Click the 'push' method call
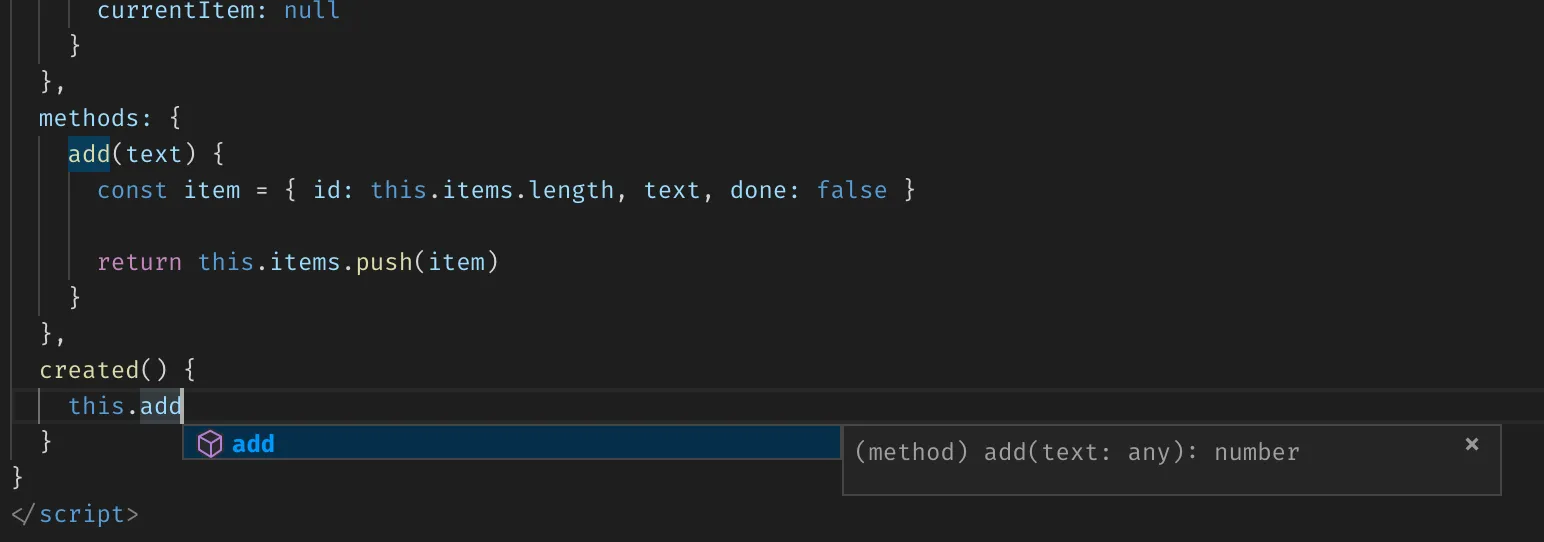The width and height of the screenshot is (1544, 542). coord(384,262)
